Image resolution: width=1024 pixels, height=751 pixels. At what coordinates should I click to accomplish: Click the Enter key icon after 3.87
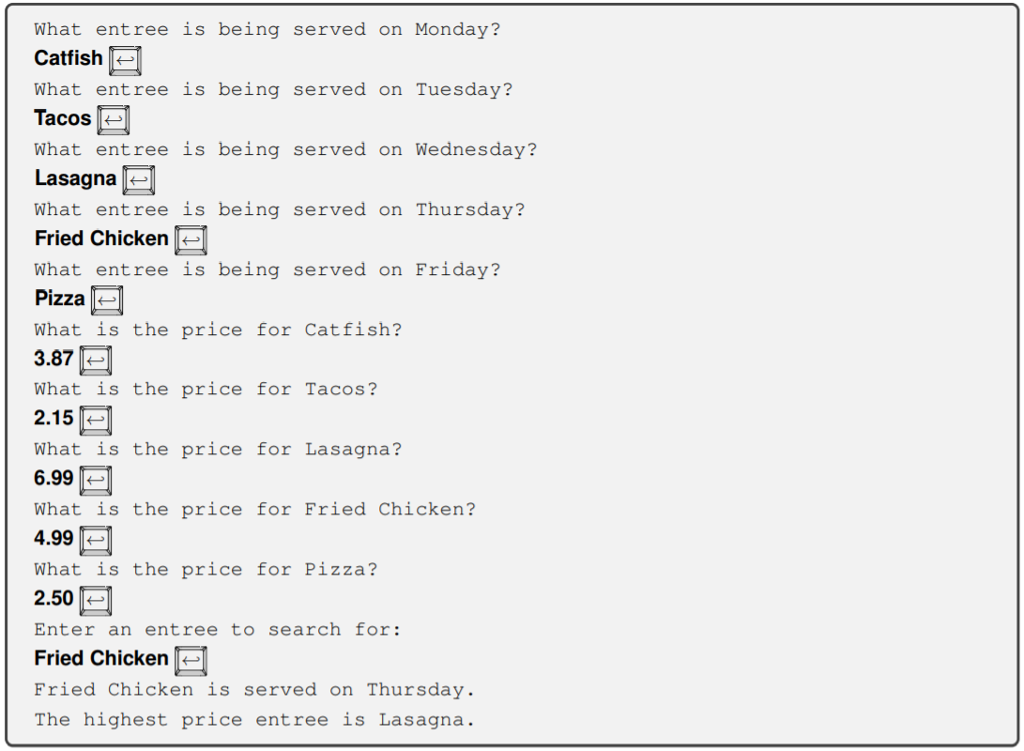click(x=95, y=360)
